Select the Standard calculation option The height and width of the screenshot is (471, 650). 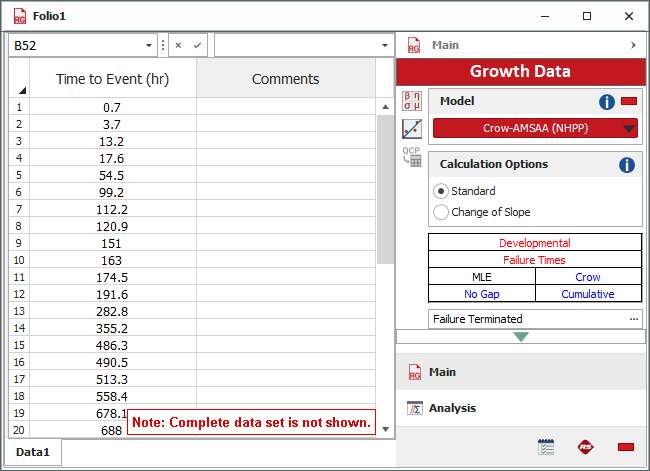click(x=441, y=191)
